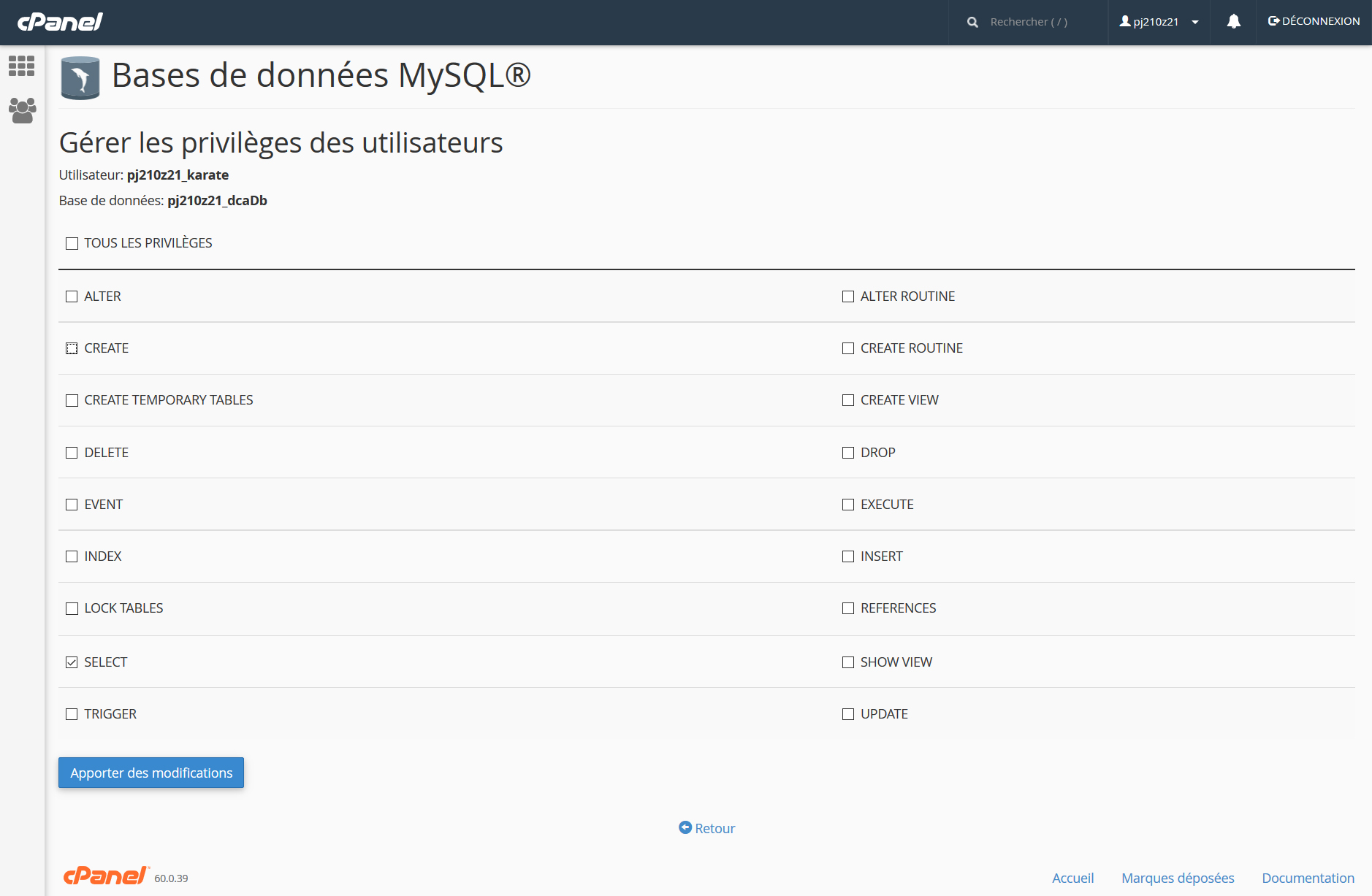
Task: Click Apporter des modifications button
Action: click(x=151, y=773)
